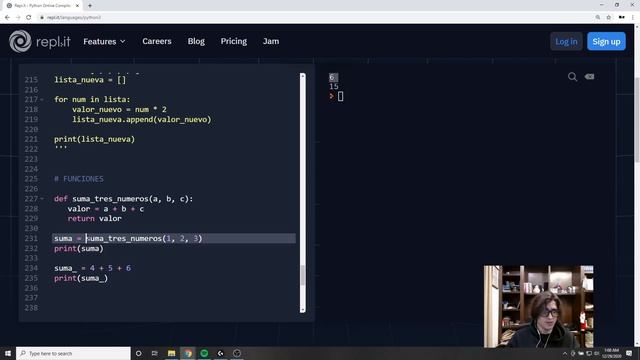640x360 pixels.
Task: Click the editor vertical scrollbar thumb
Action: pyautogui.click(x=302, y=275)
